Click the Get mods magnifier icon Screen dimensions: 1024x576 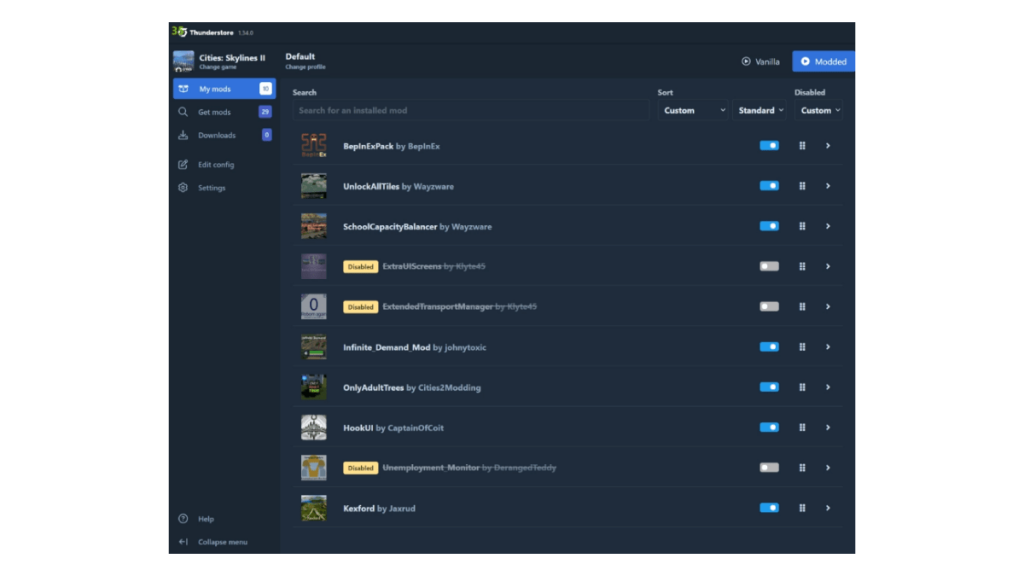click(183, 112)
